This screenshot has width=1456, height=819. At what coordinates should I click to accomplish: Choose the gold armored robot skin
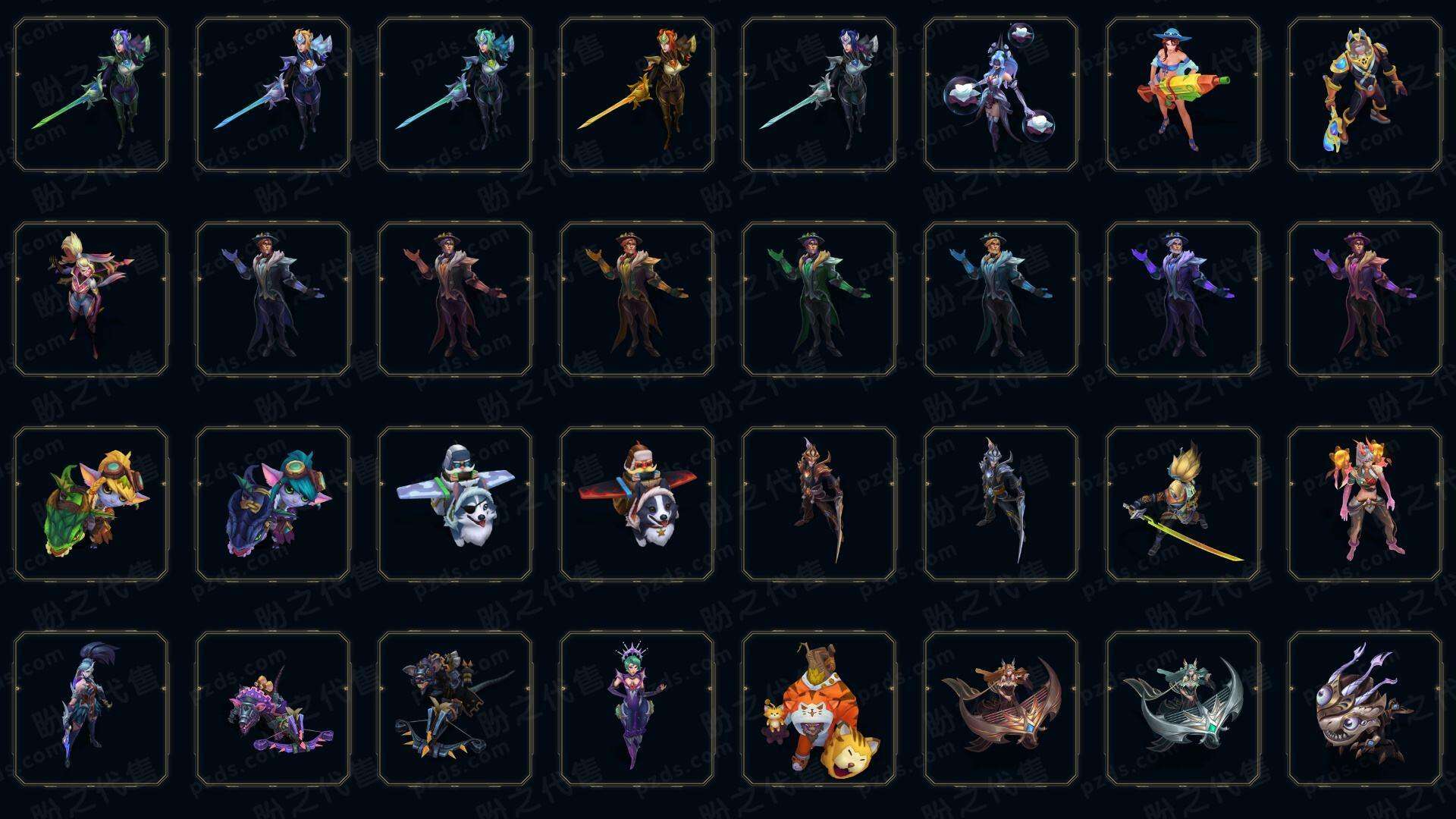[1365, 95]
